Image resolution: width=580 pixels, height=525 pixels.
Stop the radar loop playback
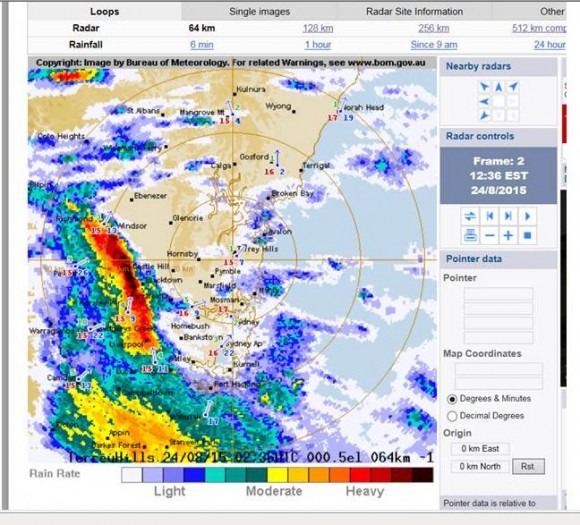coord(527,236)
